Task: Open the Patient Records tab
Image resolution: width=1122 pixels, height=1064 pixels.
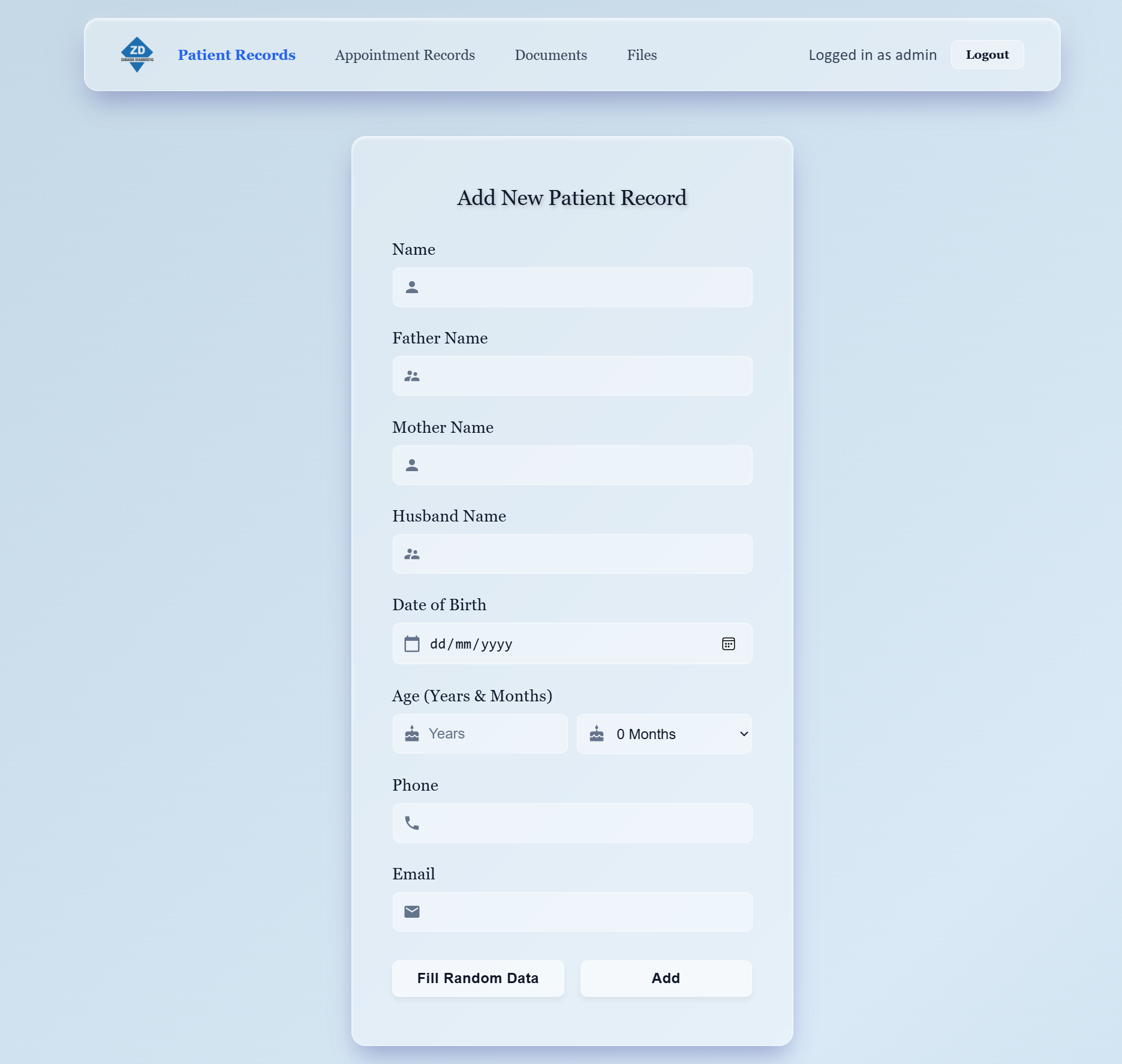Action: coord(237,55)
